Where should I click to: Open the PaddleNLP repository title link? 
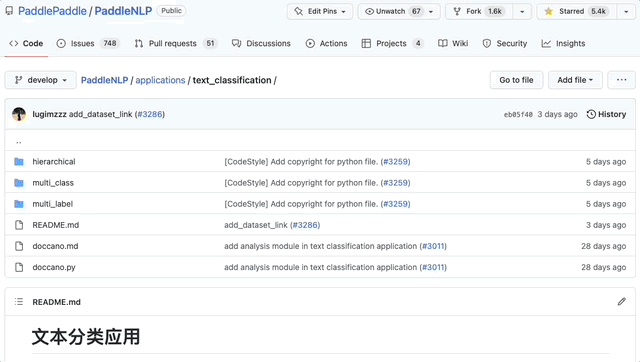point(123,11)
